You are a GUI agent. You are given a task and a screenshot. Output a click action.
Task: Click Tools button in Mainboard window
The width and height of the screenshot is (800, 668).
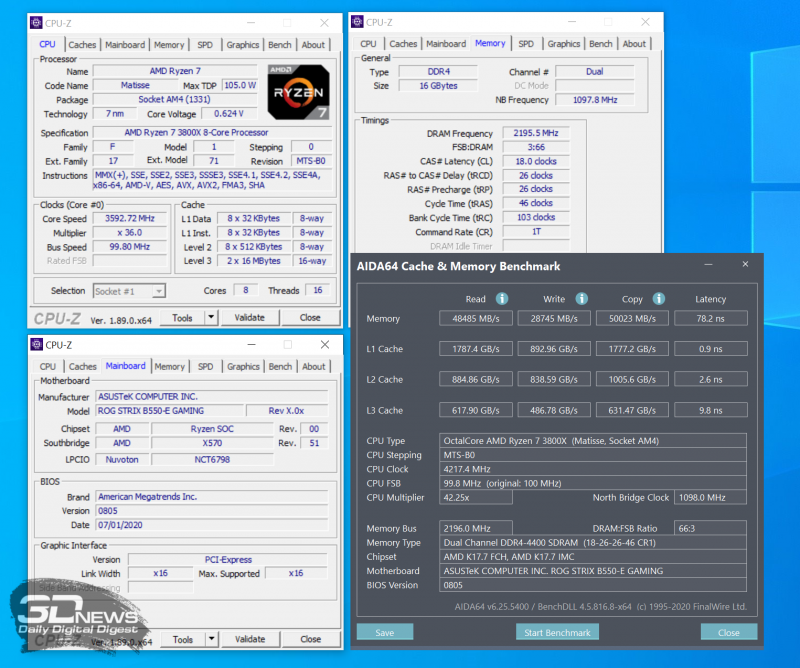coord(183,639)
